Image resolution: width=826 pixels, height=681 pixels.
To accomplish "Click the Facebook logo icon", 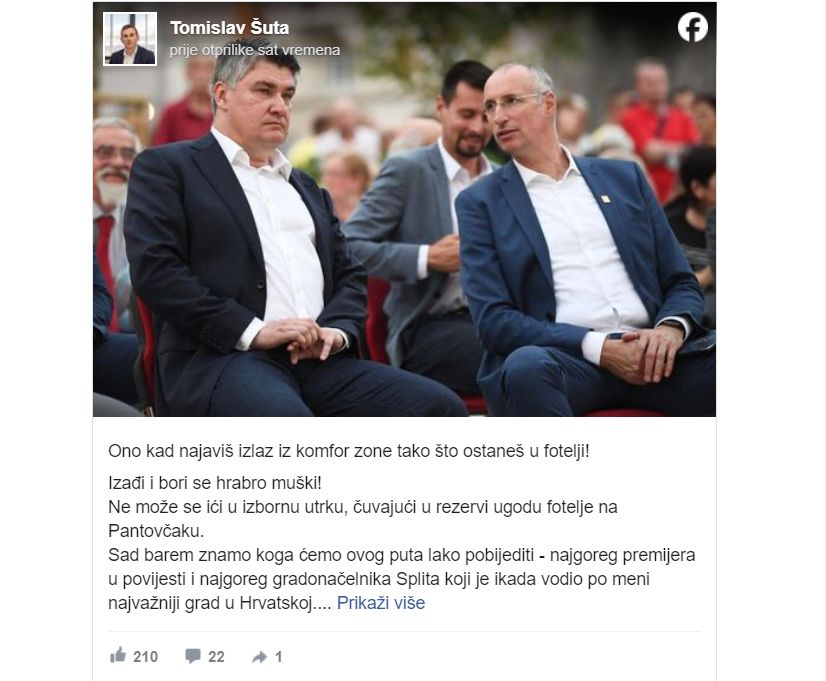I will (692, 27).
